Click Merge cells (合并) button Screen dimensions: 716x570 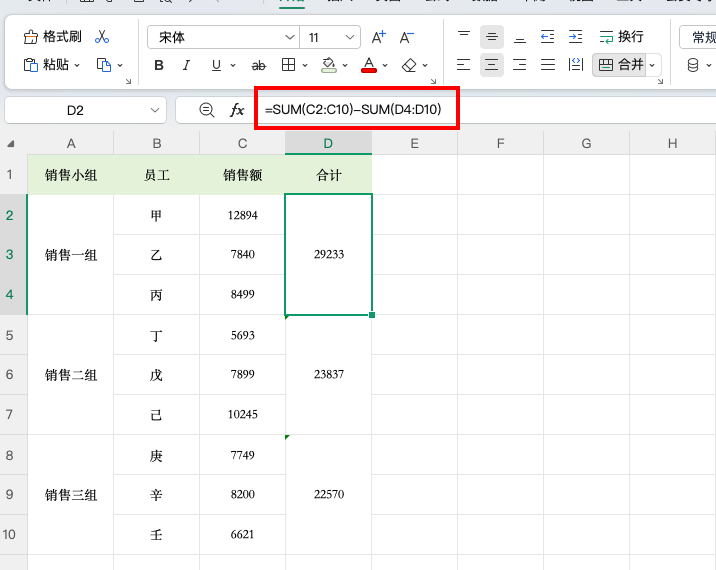[620, 65]
